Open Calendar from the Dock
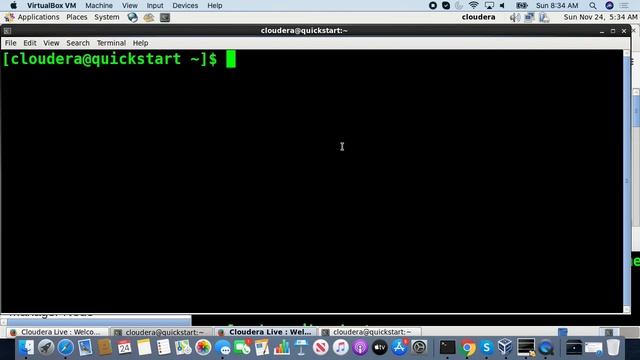This screenshot has width=640, height=360. (x=124, y=347)
